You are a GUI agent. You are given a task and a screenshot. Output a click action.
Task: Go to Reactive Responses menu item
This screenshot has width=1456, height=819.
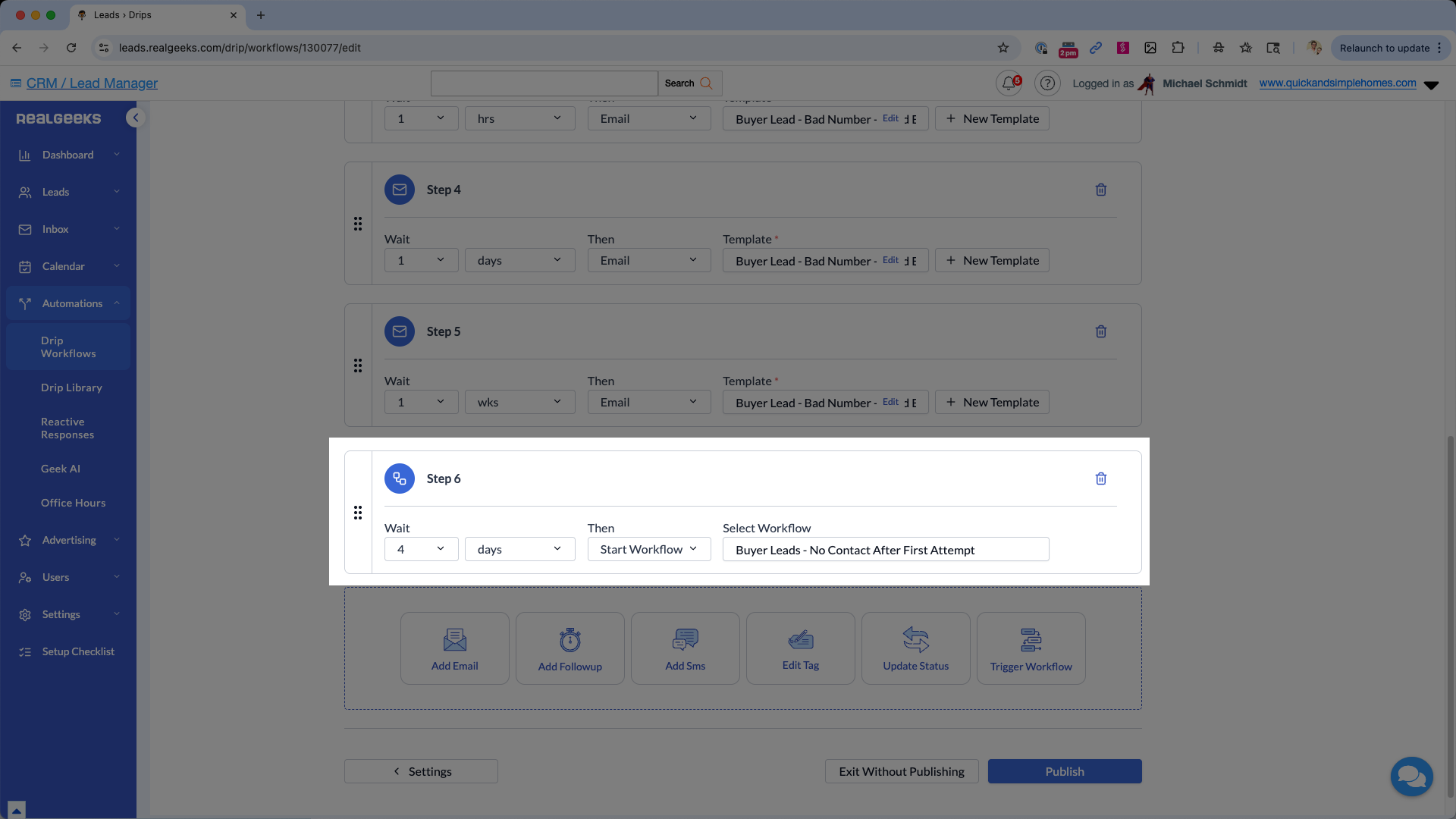pos(67,428)
